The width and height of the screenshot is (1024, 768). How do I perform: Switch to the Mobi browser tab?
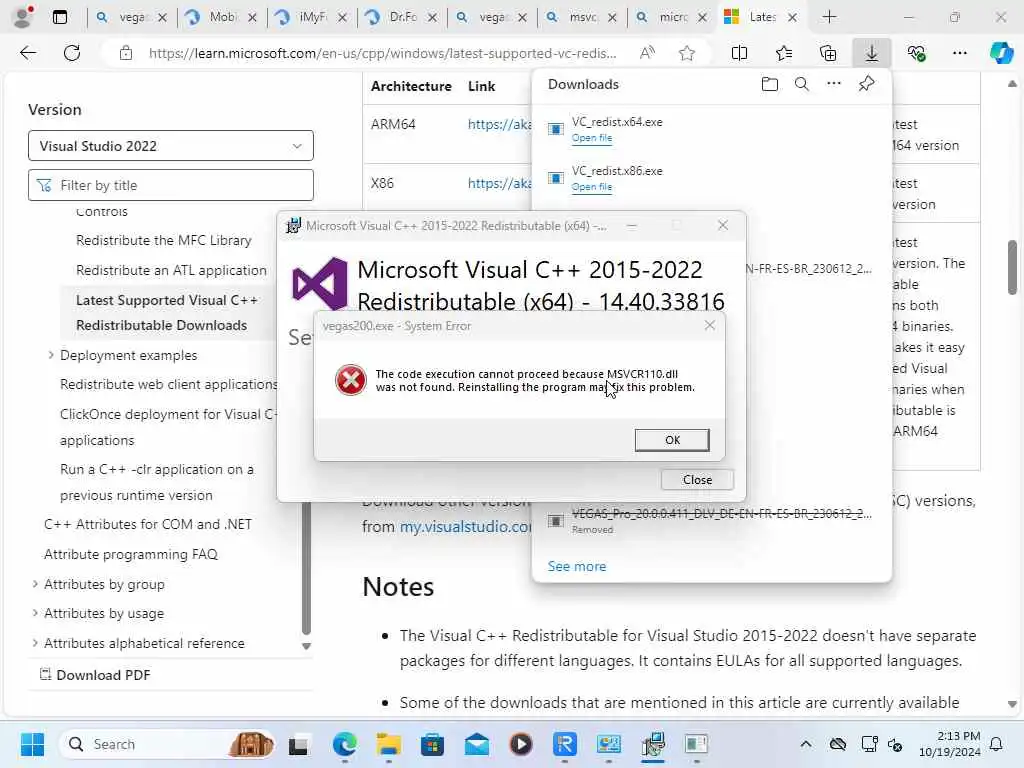point(221,17)
